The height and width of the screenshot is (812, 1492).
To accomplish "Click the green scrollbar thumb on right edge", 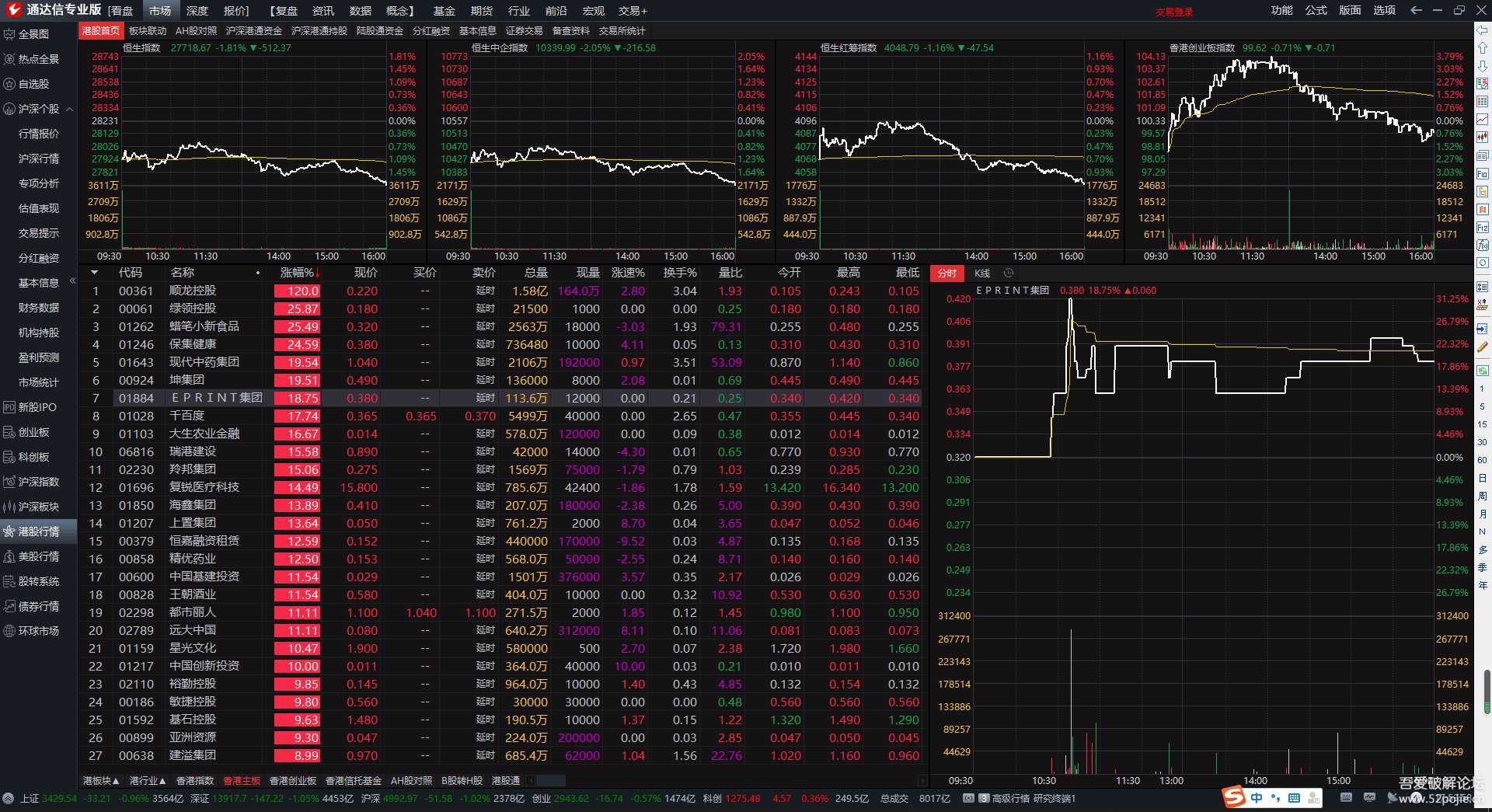I will point(1487,690).
